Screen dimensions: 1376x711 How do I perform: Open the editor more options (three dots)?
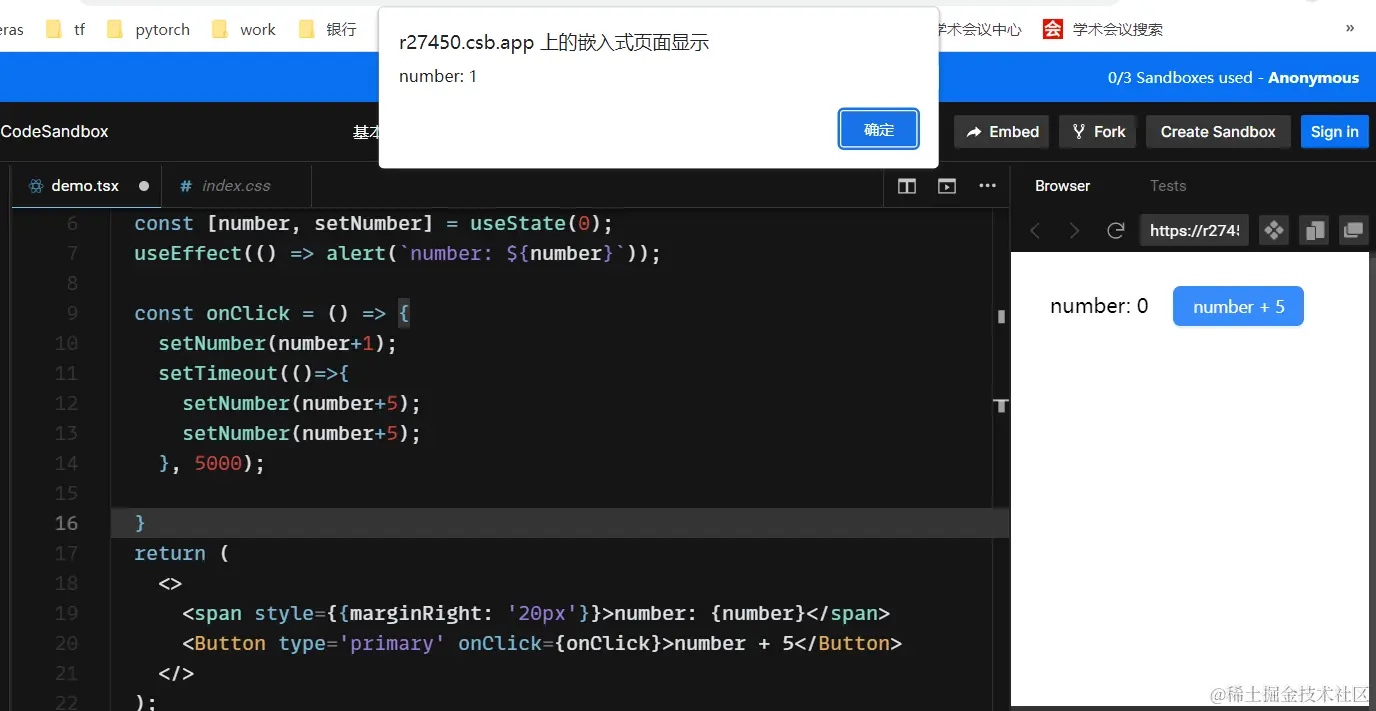(987, 186)
